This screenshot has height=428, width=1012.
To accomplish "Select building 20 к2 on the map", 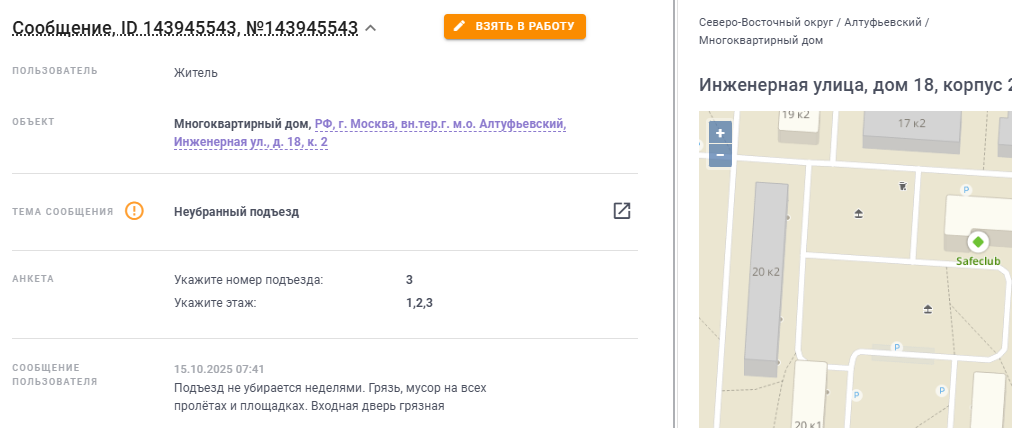I will (x=766, y=271).
